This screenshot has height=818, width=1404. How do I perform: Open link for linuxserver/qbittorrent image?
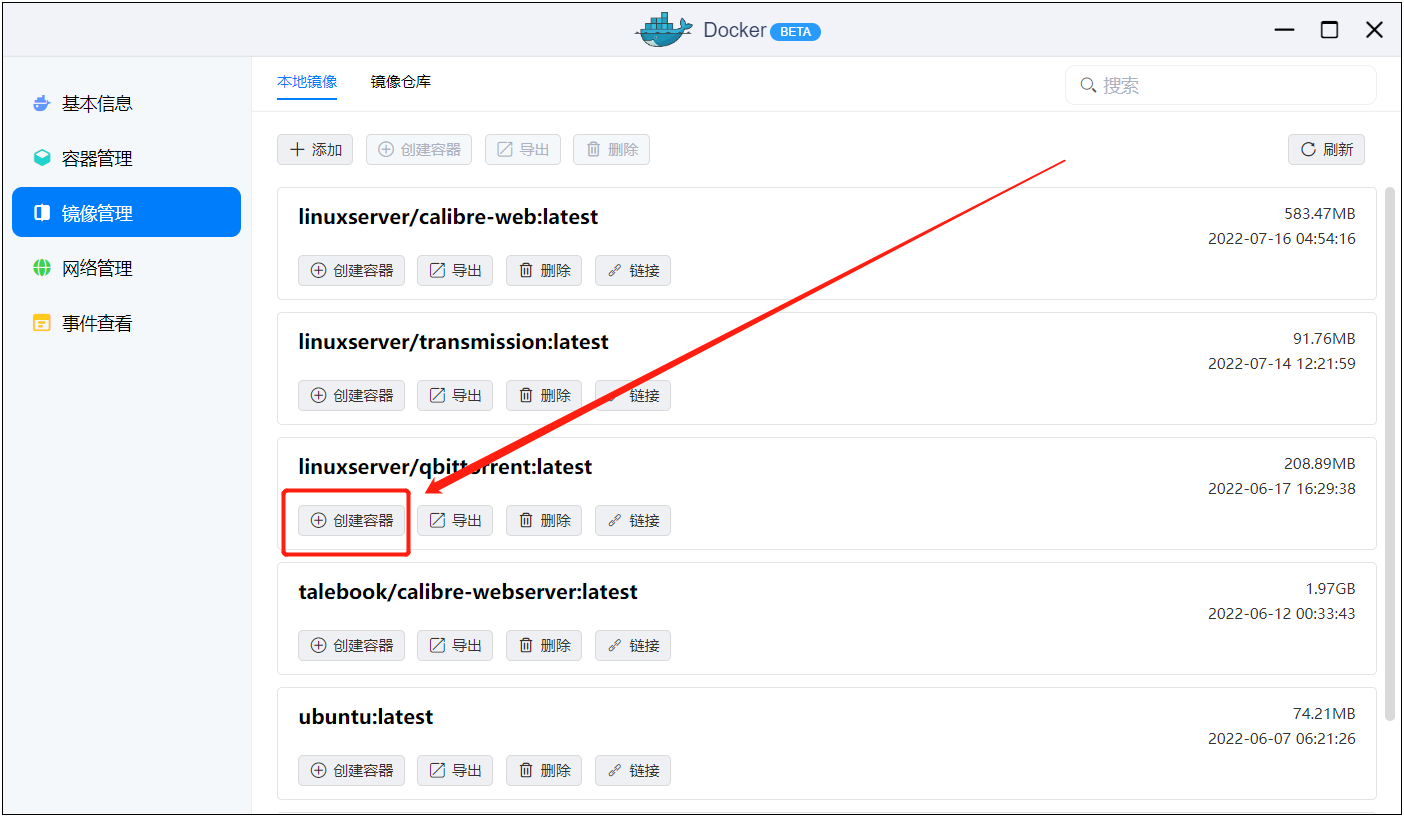(x=633, y=521)
